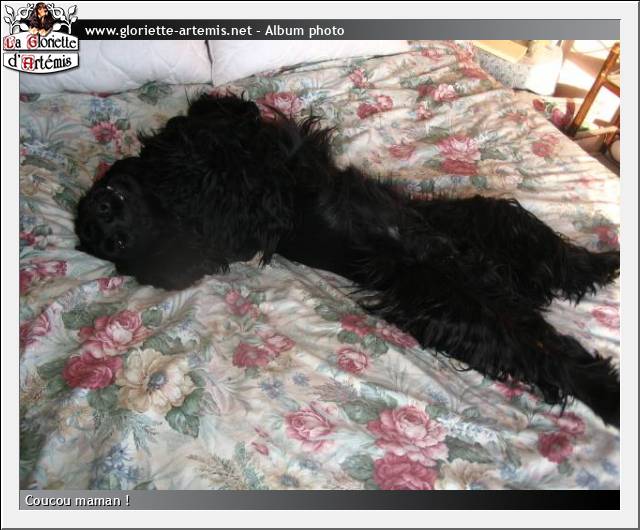Click the dog's nose
Screen dimensions: 640x530
pyautogui.click(x=104, y=205)
